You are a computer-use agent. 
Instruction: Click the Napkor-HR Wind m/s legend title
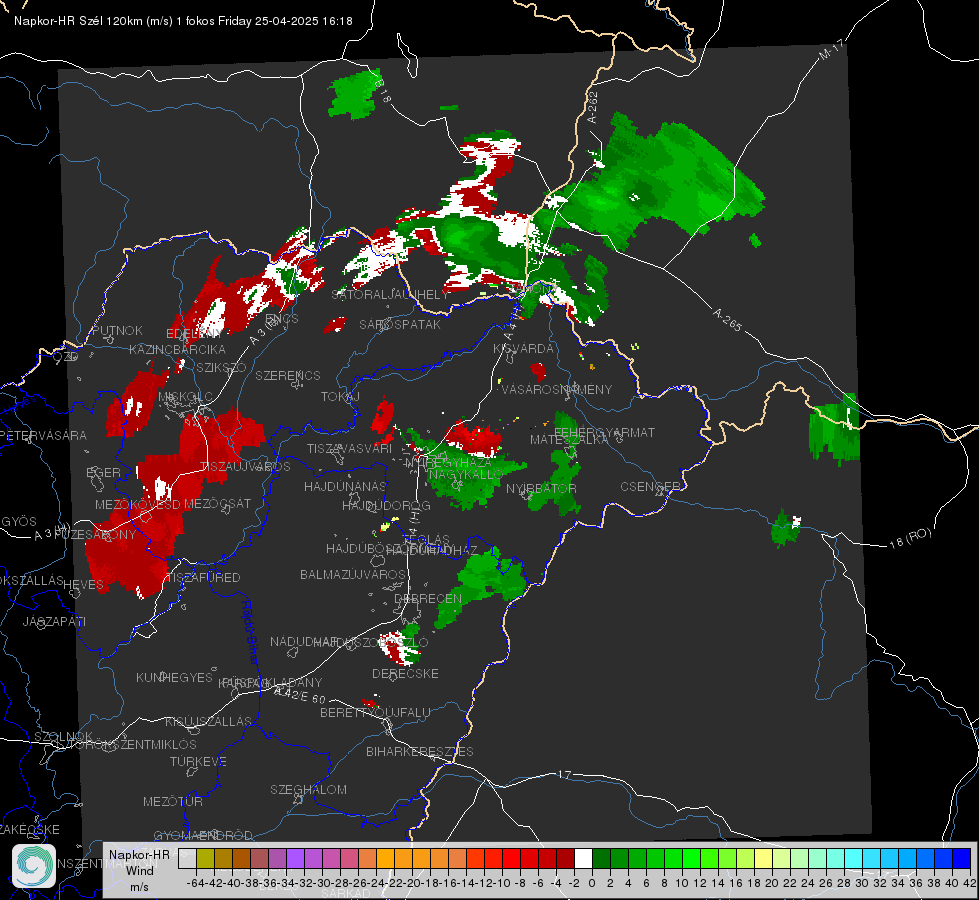(x=139, y=870)
